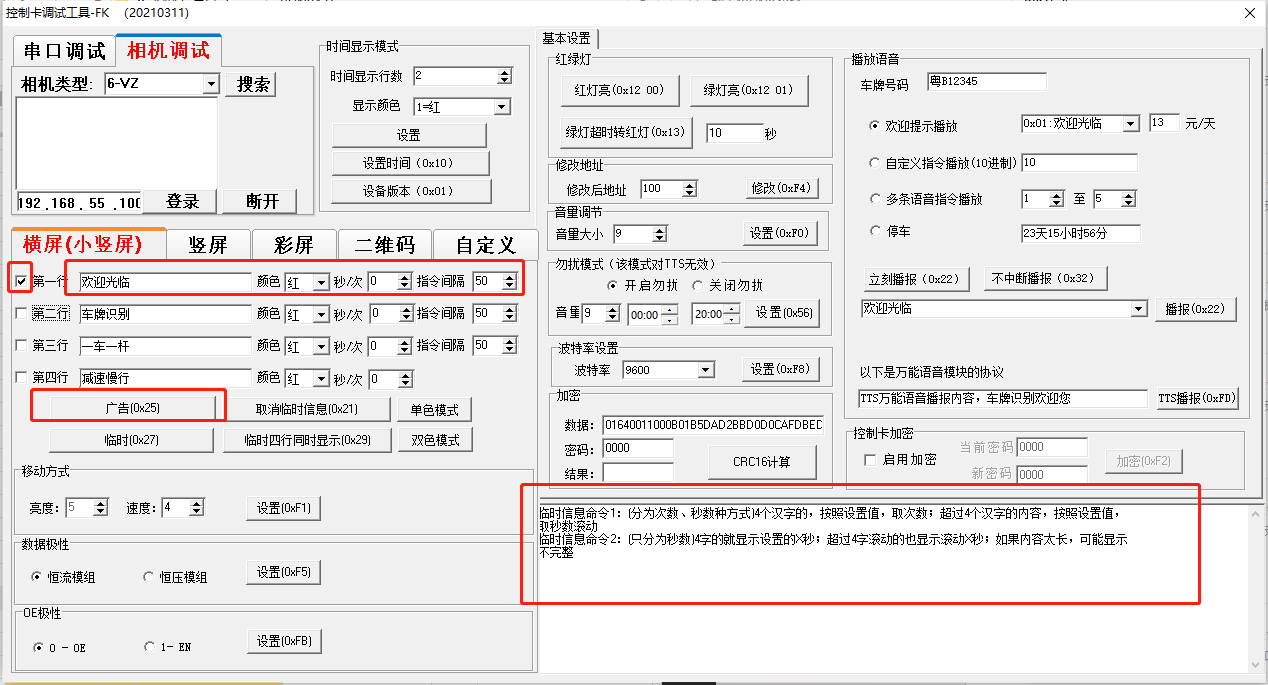
Task: Click the CRC16计算 button
Action: (762, 462)
